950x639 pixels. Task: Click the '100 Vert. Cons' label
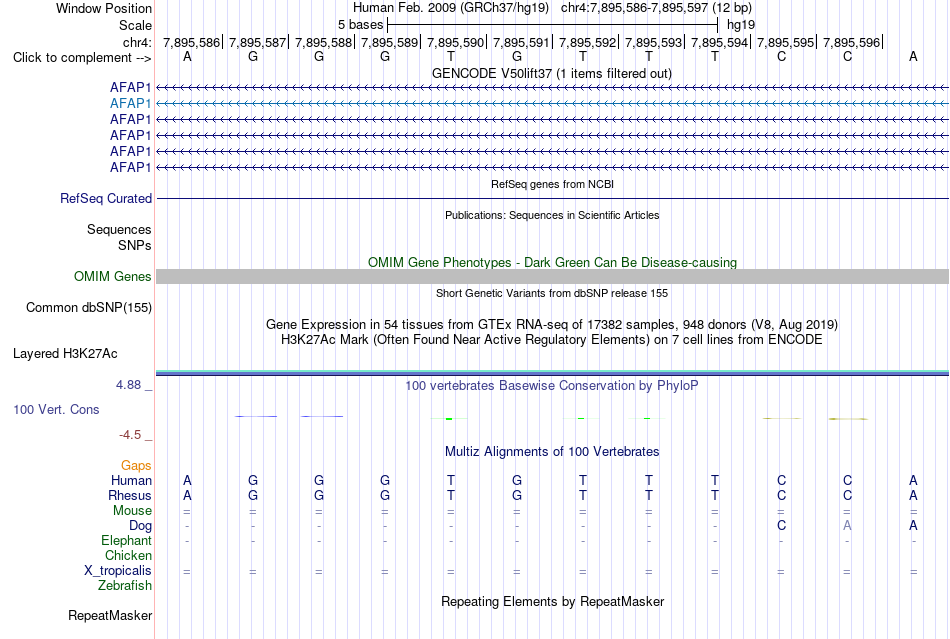(x=56, y=409)
